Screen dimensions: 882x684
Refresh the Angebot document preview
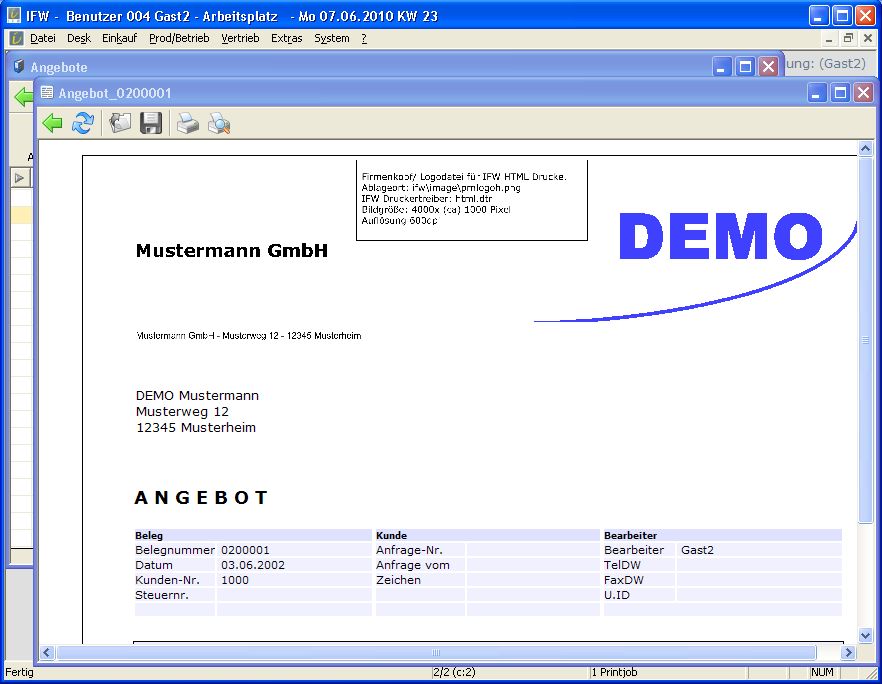pyautogui.click(x=83, y=123)
